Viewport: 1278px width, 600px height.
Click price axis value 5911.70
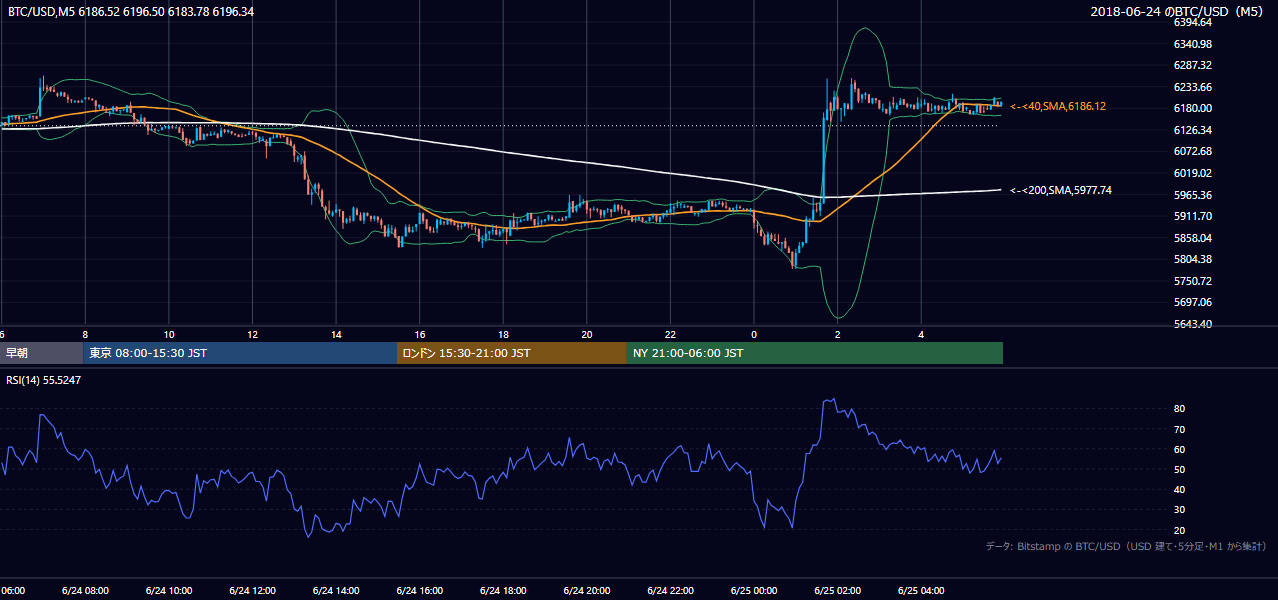coord(1193,216)
